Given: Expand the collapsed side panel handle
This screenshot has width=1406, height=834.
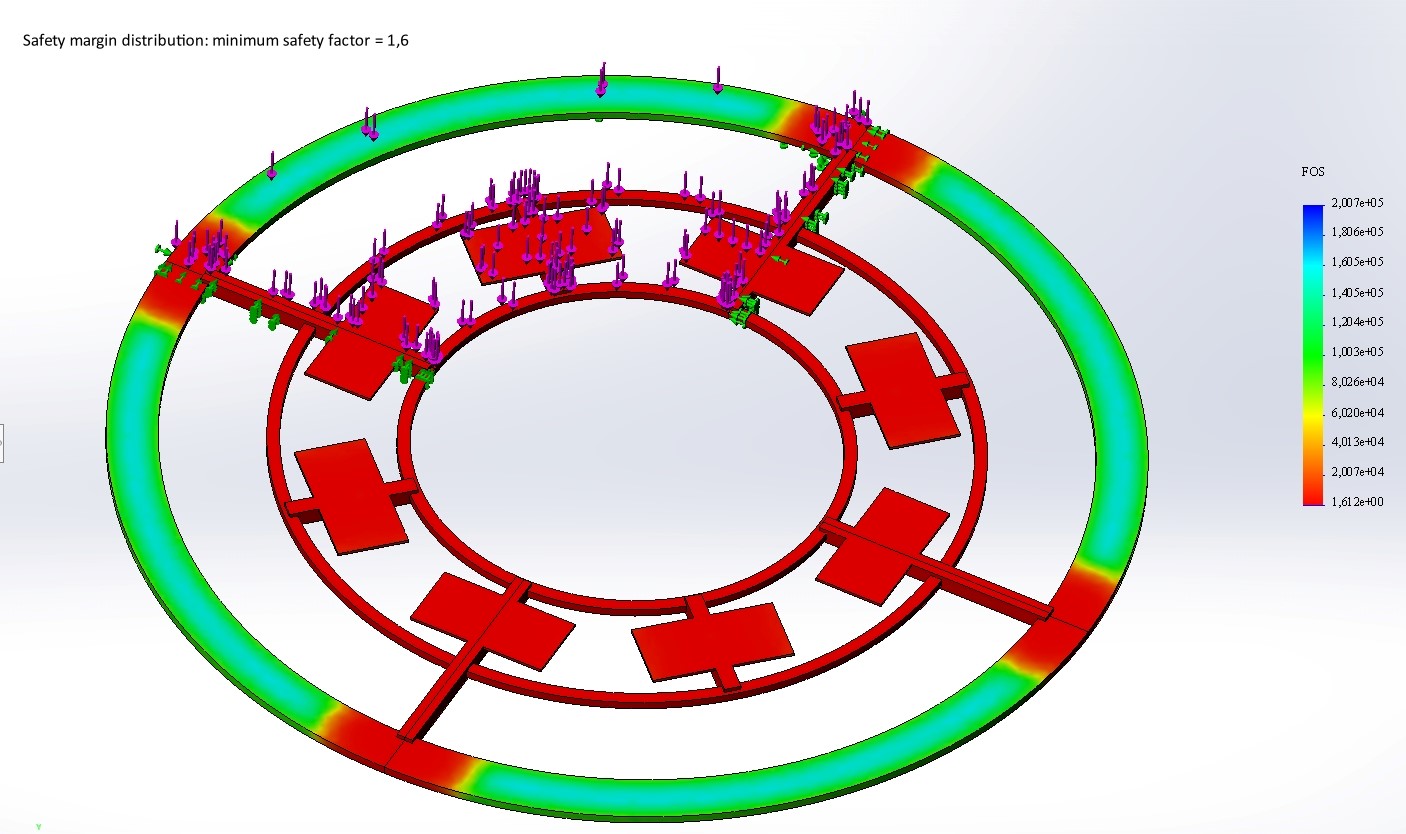Looking at the screenshot, I should [x=2, y=441].
